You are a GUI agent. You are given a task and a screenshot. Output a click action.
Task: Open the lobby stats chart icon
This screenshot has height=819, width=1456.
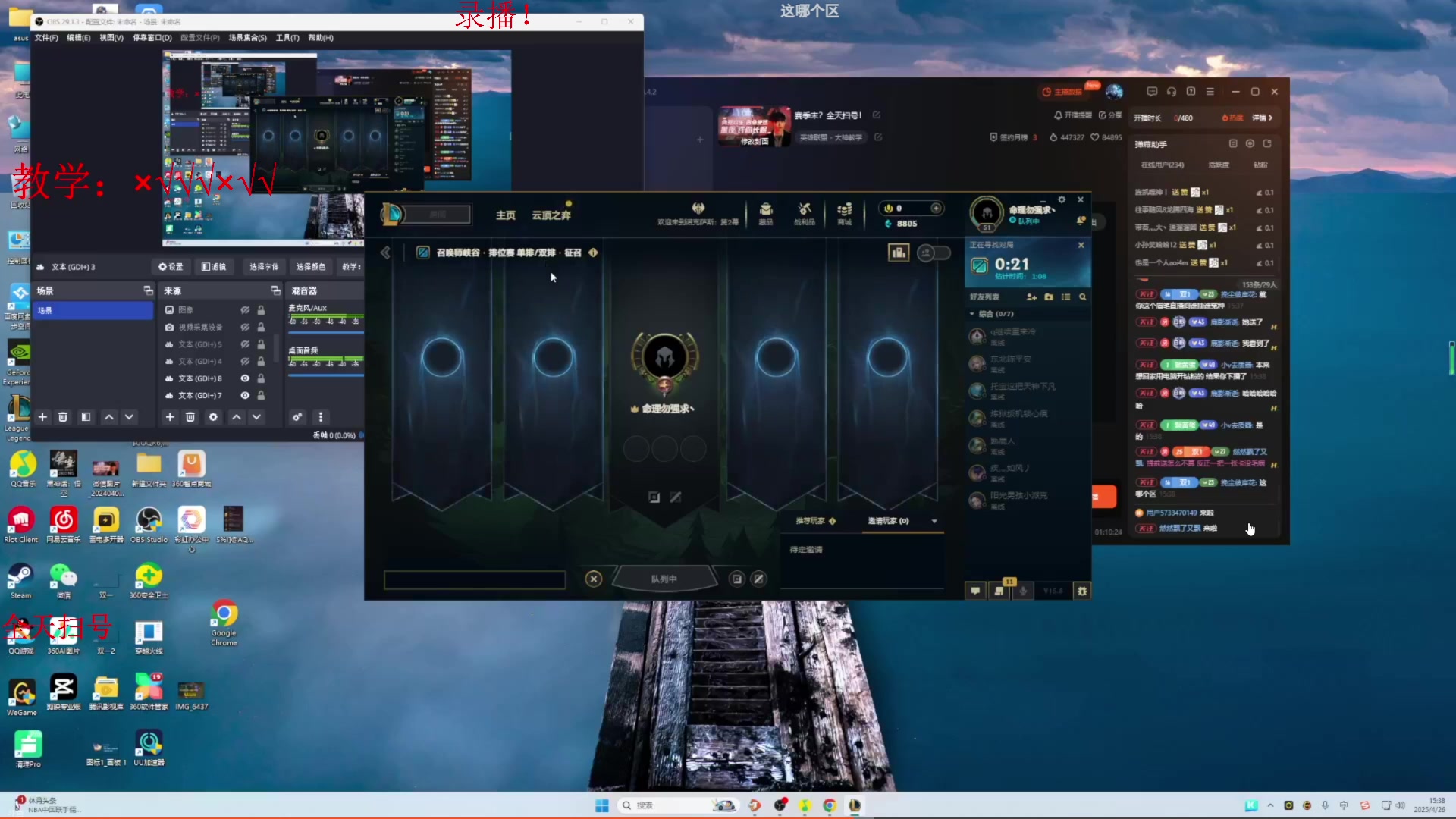[899, 253]
